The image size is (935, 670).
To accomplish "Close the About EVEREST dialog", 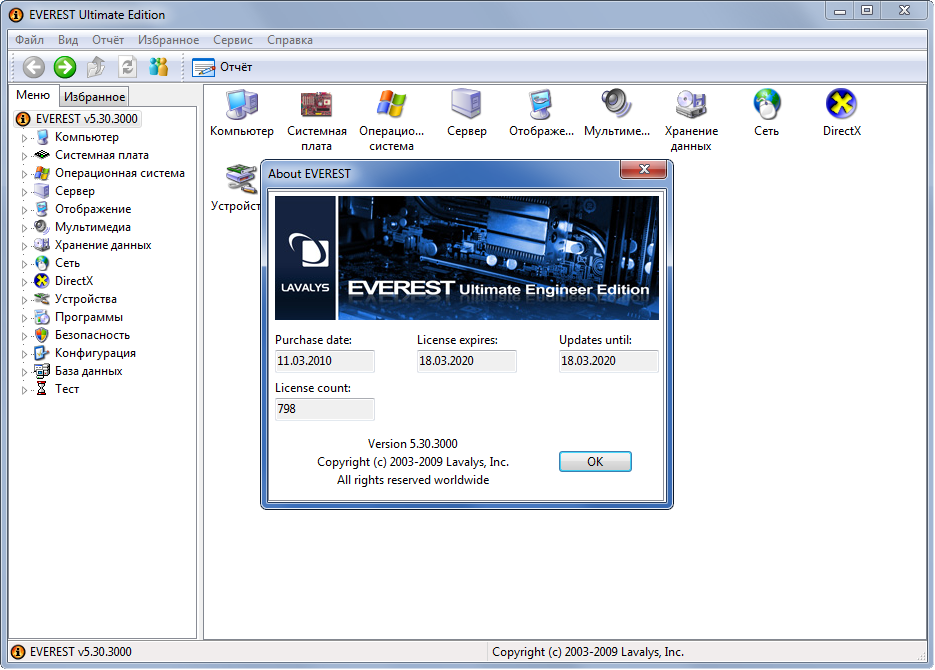I will tap(643, 169).
